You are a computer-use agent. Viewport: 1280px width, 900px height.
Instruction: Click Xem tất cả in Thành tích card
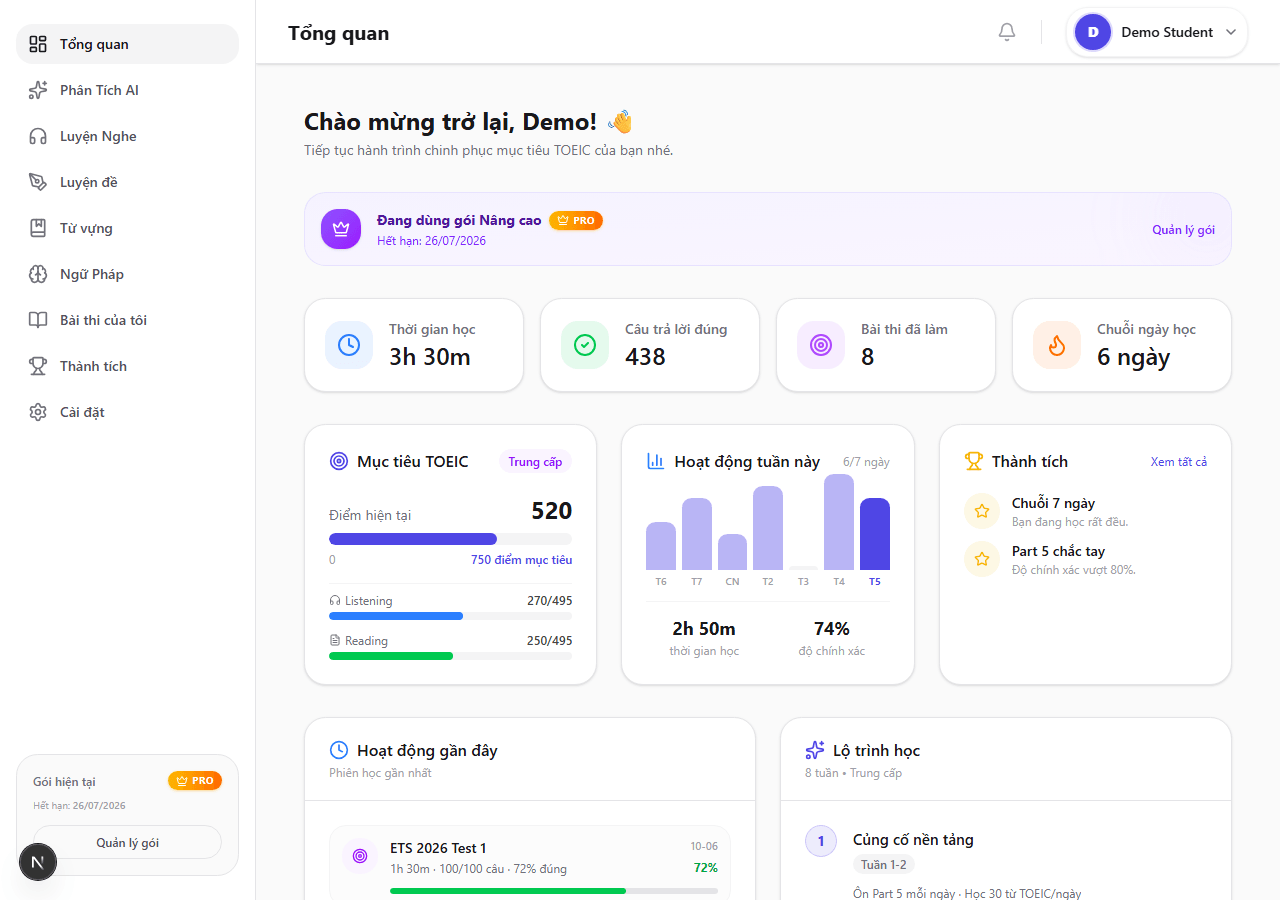[x=1179, y=462]
